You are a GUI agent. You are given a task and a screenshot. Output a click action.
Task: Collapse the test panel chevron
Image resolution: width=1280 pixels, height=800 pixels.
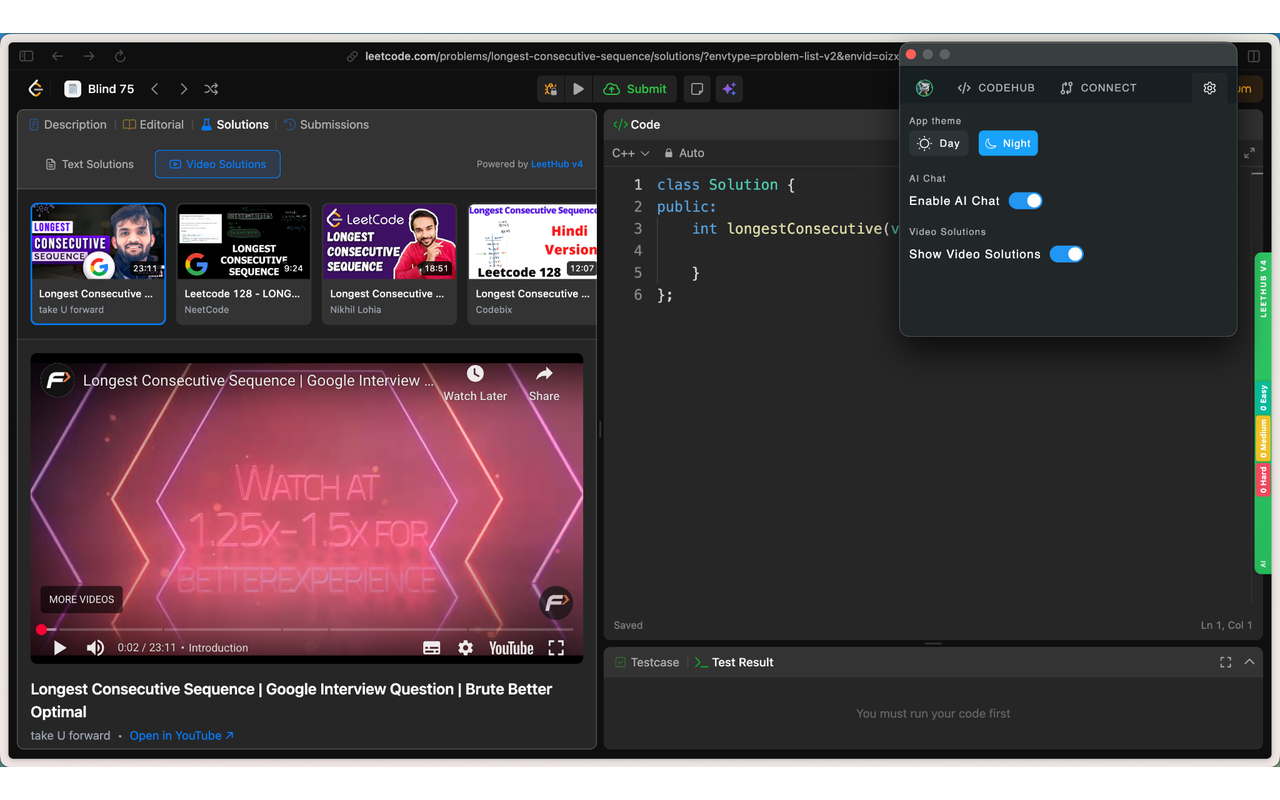point(1249,662)
